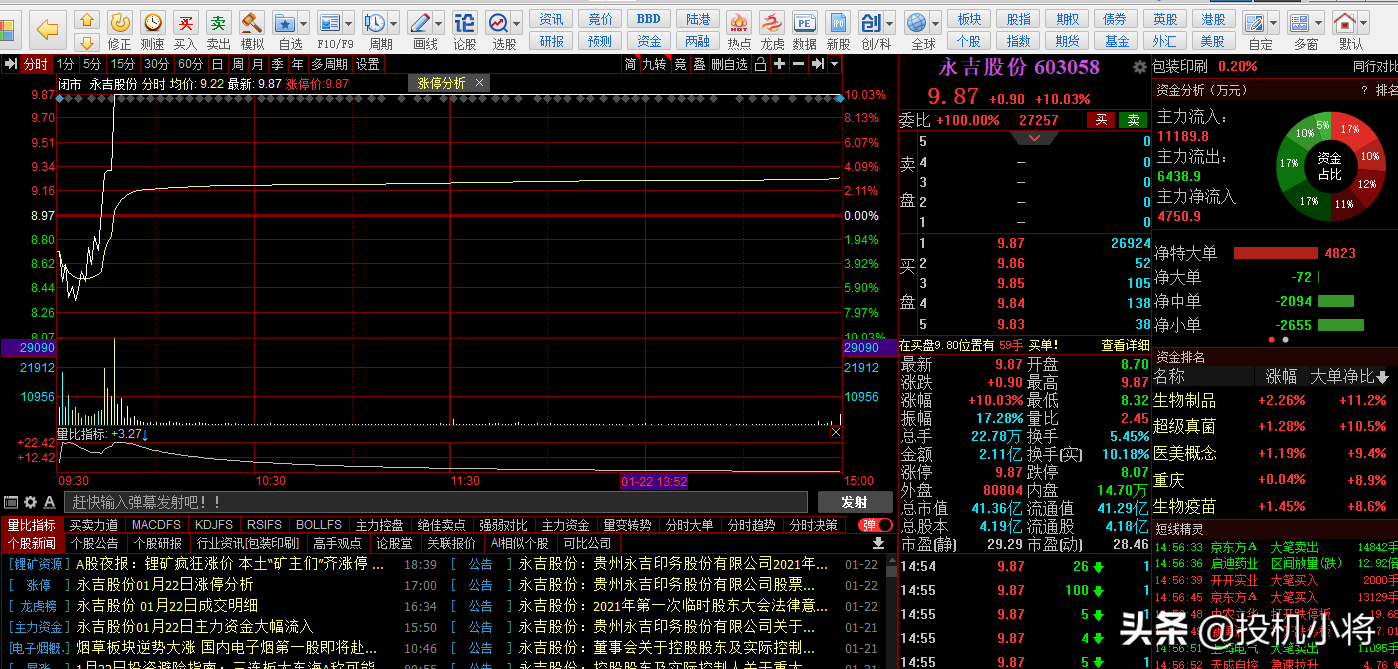The height and width of the screenshot is (669, 1398).
Task: Open the 新股 IPO icon
Action: click(x=838, y=22)
